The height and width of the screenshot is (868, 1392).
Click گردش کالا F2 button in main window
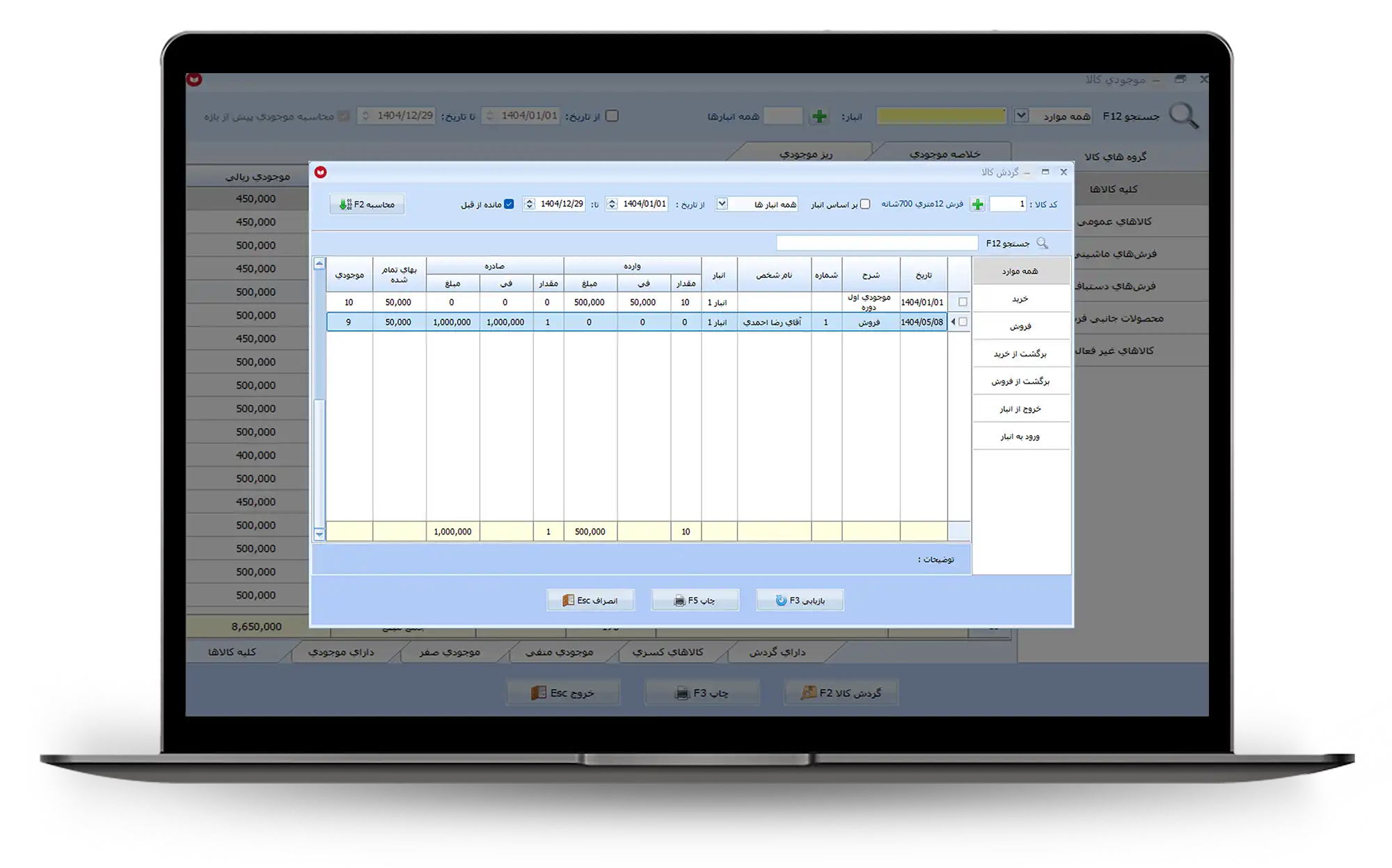[x=841, y=693]
